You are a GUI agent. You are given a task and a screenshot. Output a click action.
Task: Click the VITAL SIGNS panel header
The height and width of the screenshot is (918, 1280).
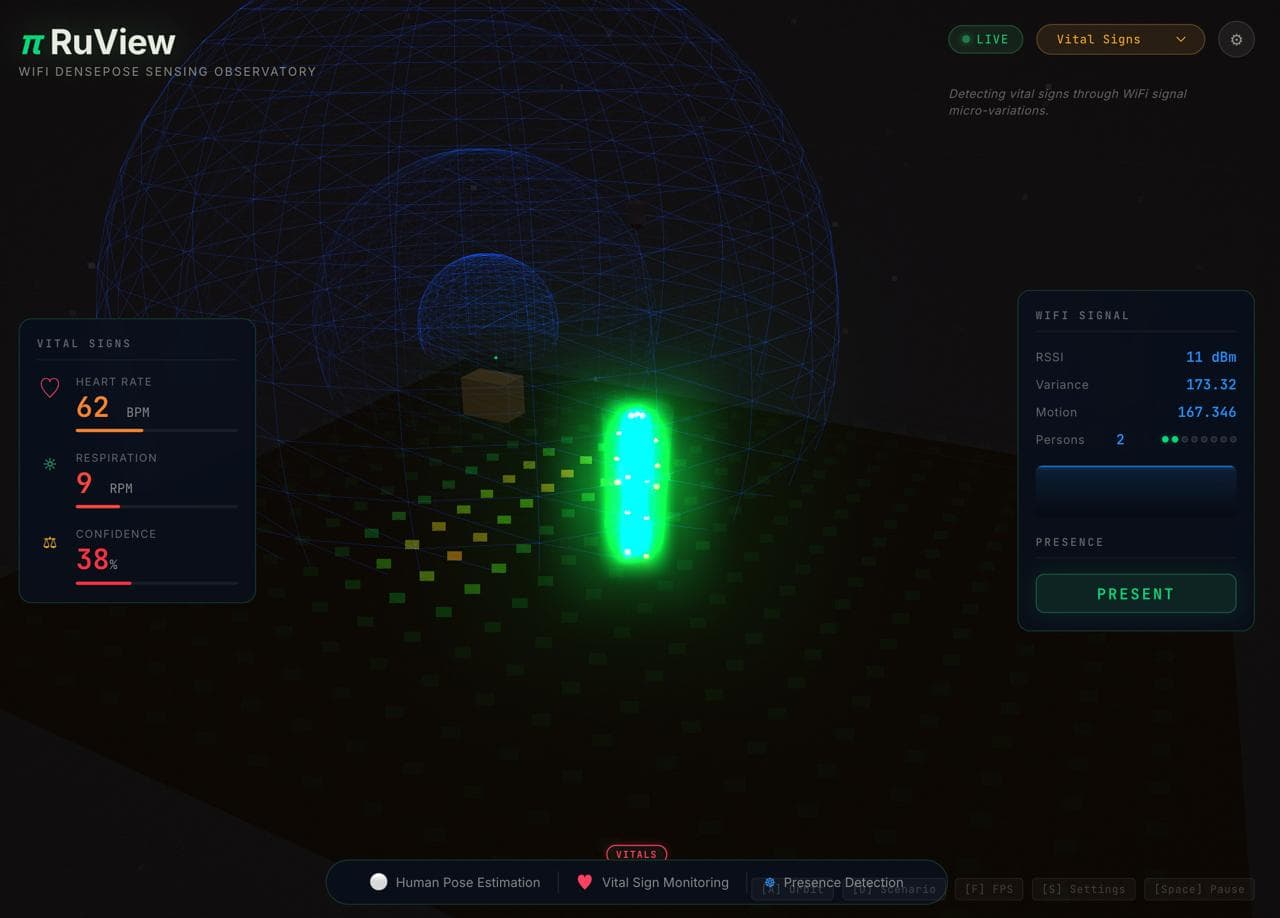click(x=84, y=343)
